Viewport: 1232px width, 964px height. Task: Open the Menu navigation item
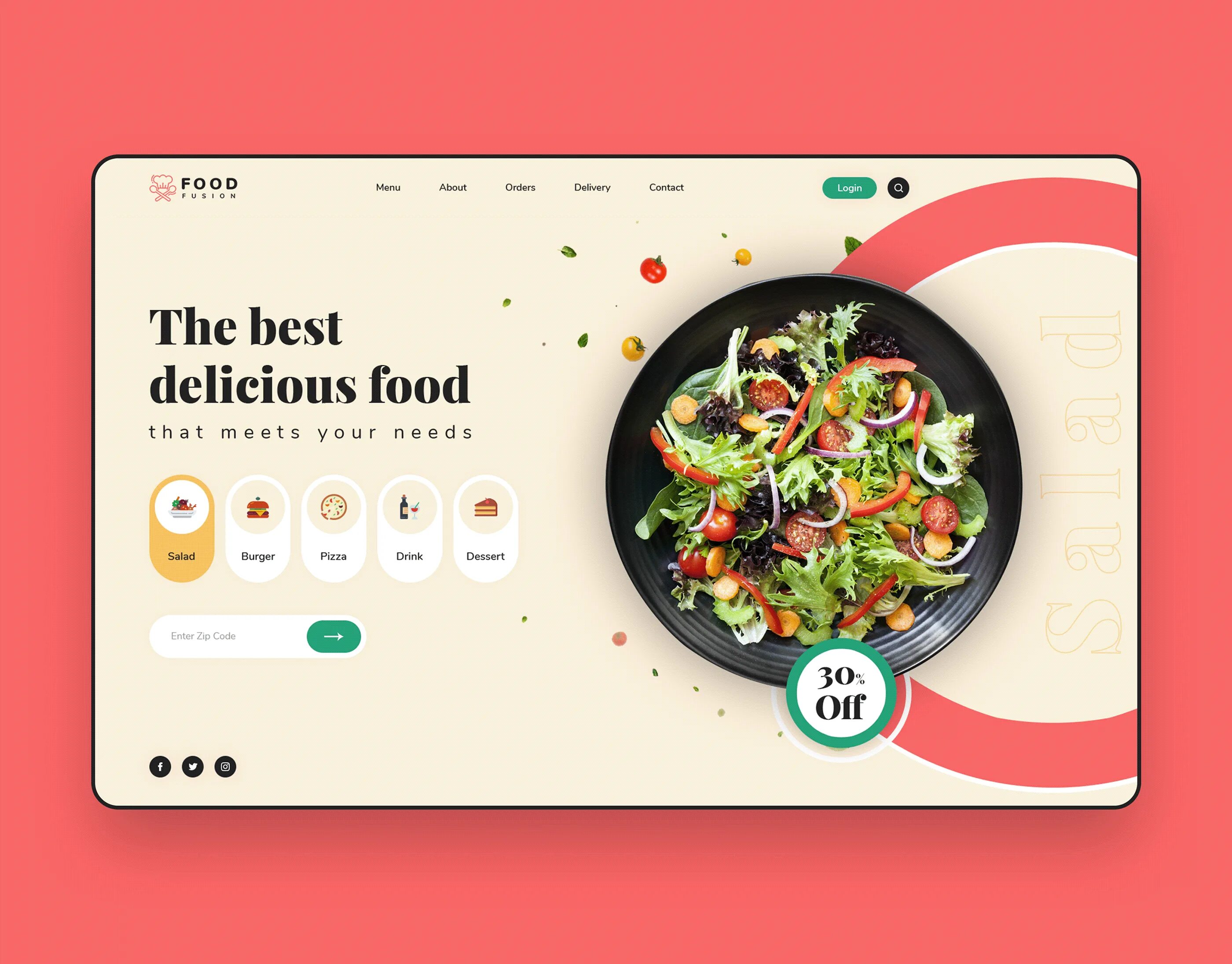(x=388, y=188)
